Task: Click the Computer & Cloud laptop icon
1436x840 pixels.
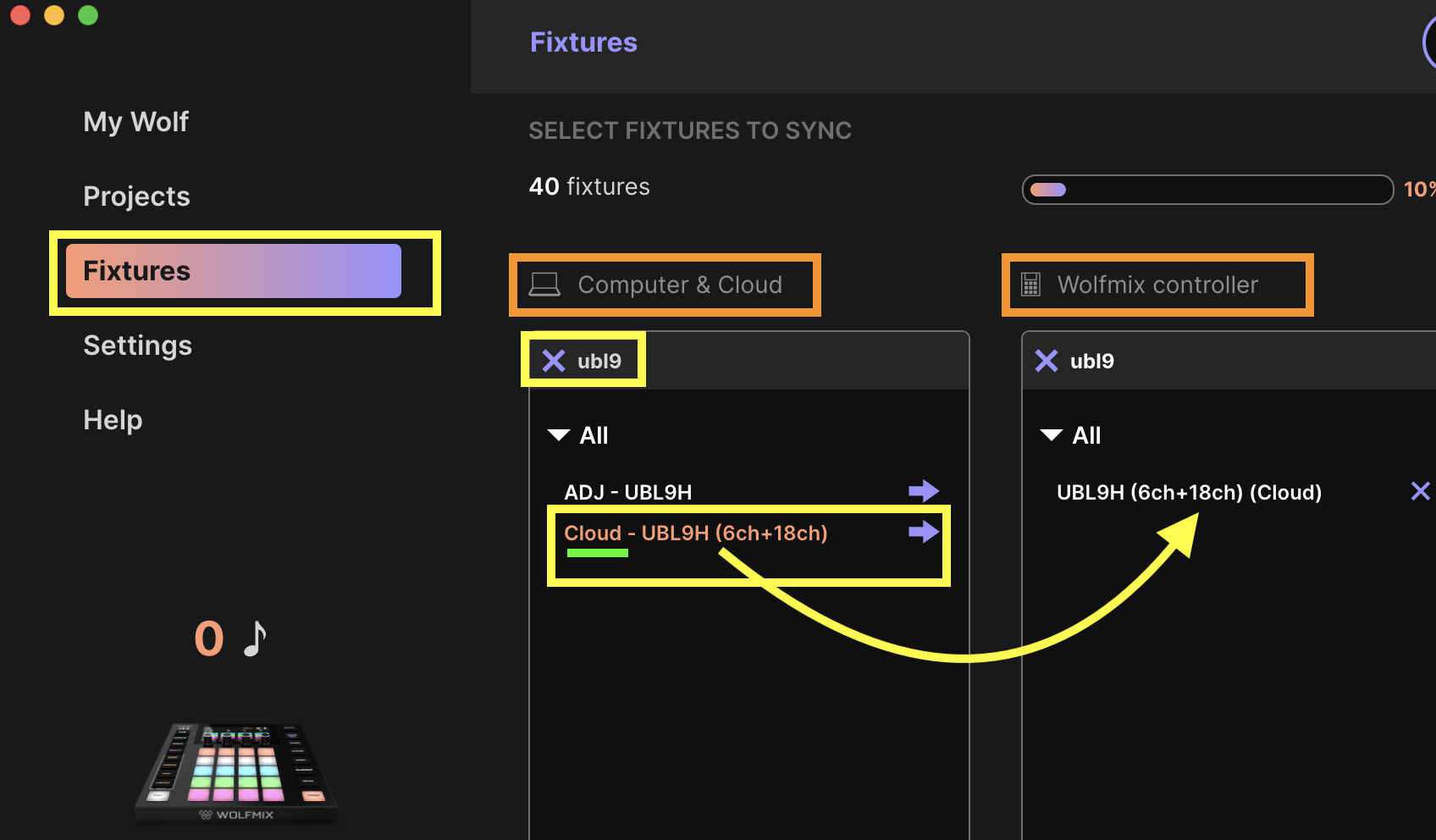Action: 544,285
